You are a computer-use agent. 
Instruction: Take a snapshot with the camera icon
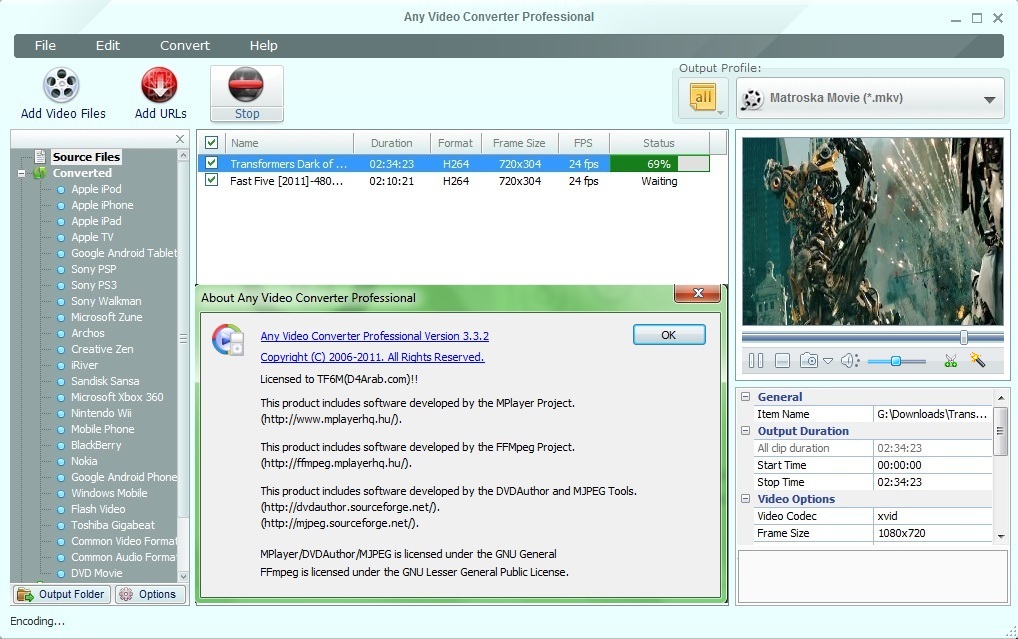[x=809, y=360]
